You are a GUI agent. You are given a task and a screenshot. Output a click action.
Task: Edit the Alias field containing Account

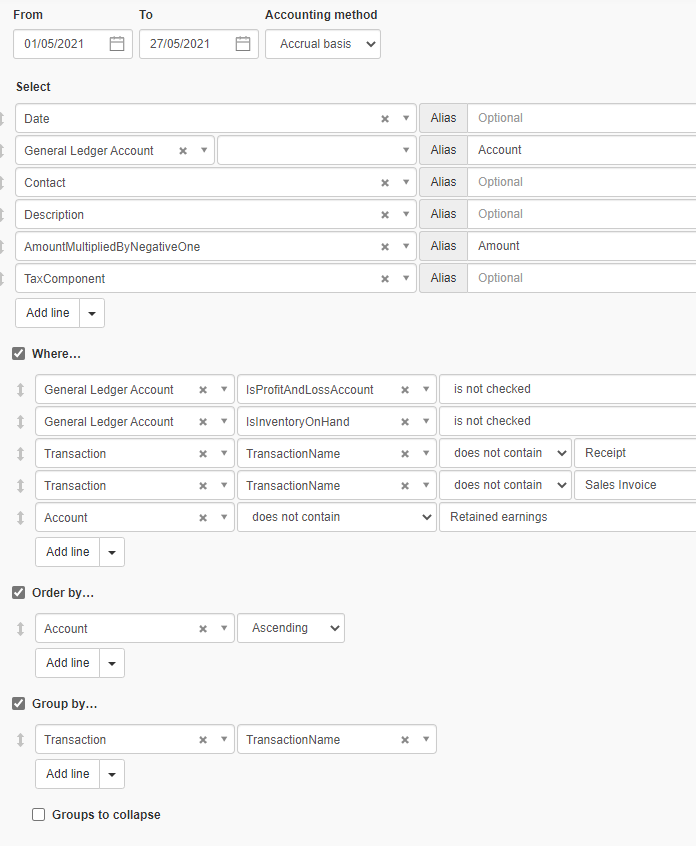[582, 150]
